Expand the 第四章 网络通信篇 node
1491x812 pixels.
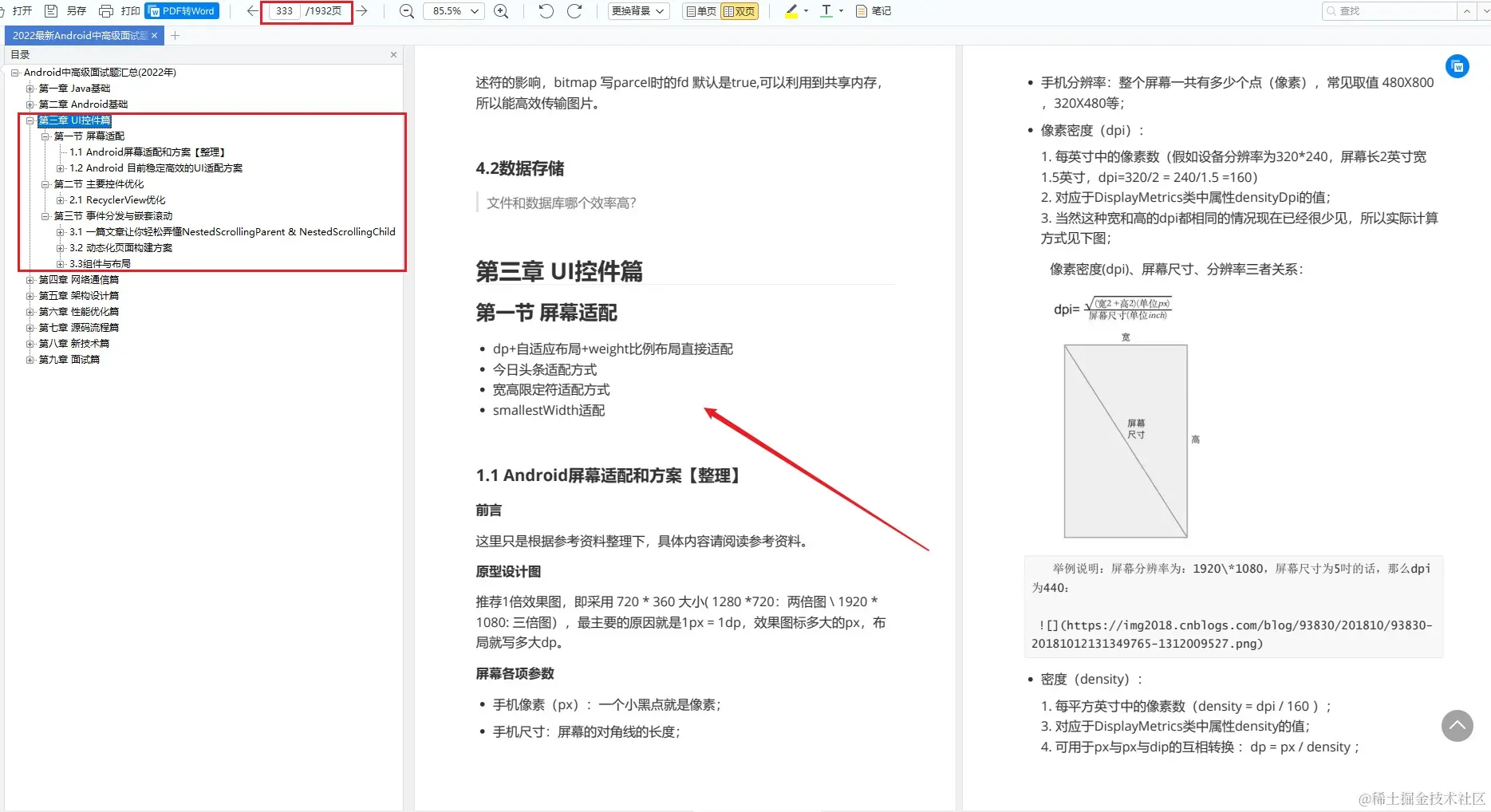[x=30, y=279]
